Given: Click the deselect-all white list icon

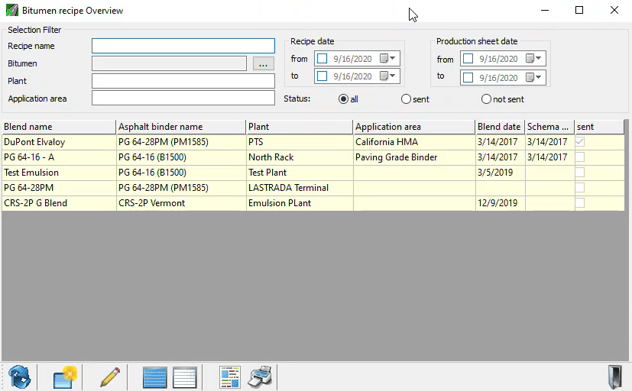Looking at the screenshot, I should [x=185, y=378].
